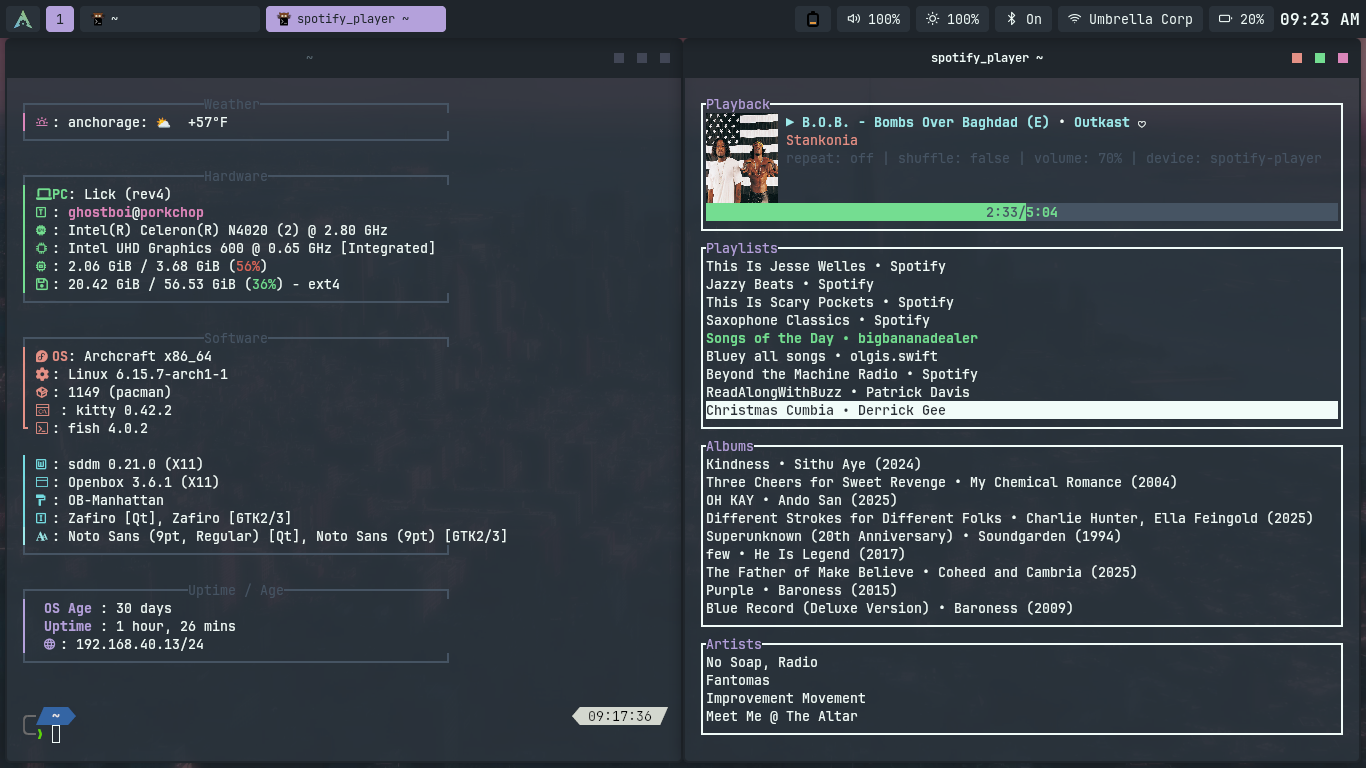
Task: Click the terminal prompt input cursor
Action: (57, 734)
